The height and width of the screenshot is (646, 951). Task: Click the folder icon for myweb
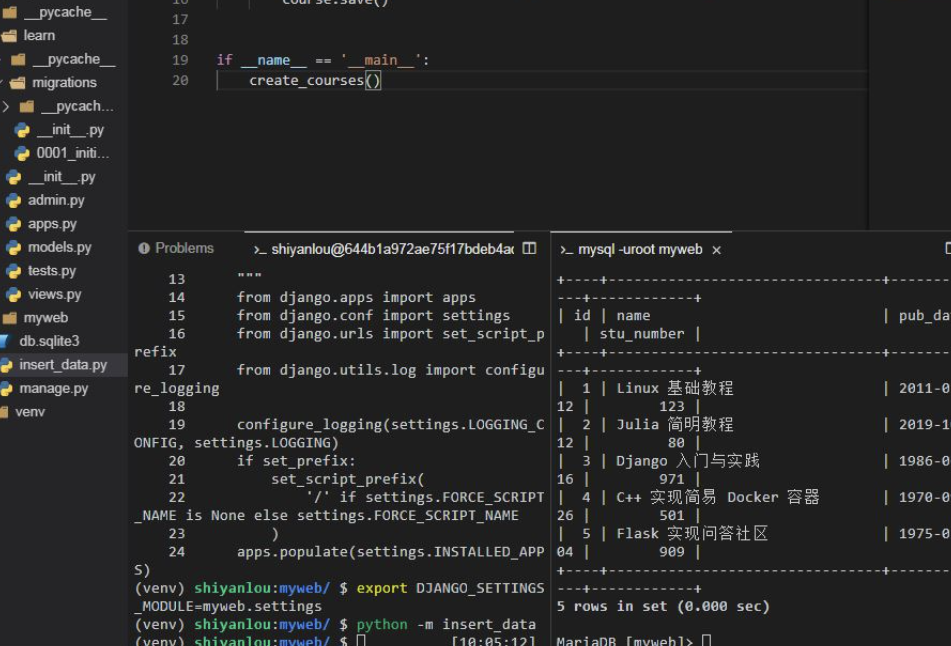(x=9, y=318)
